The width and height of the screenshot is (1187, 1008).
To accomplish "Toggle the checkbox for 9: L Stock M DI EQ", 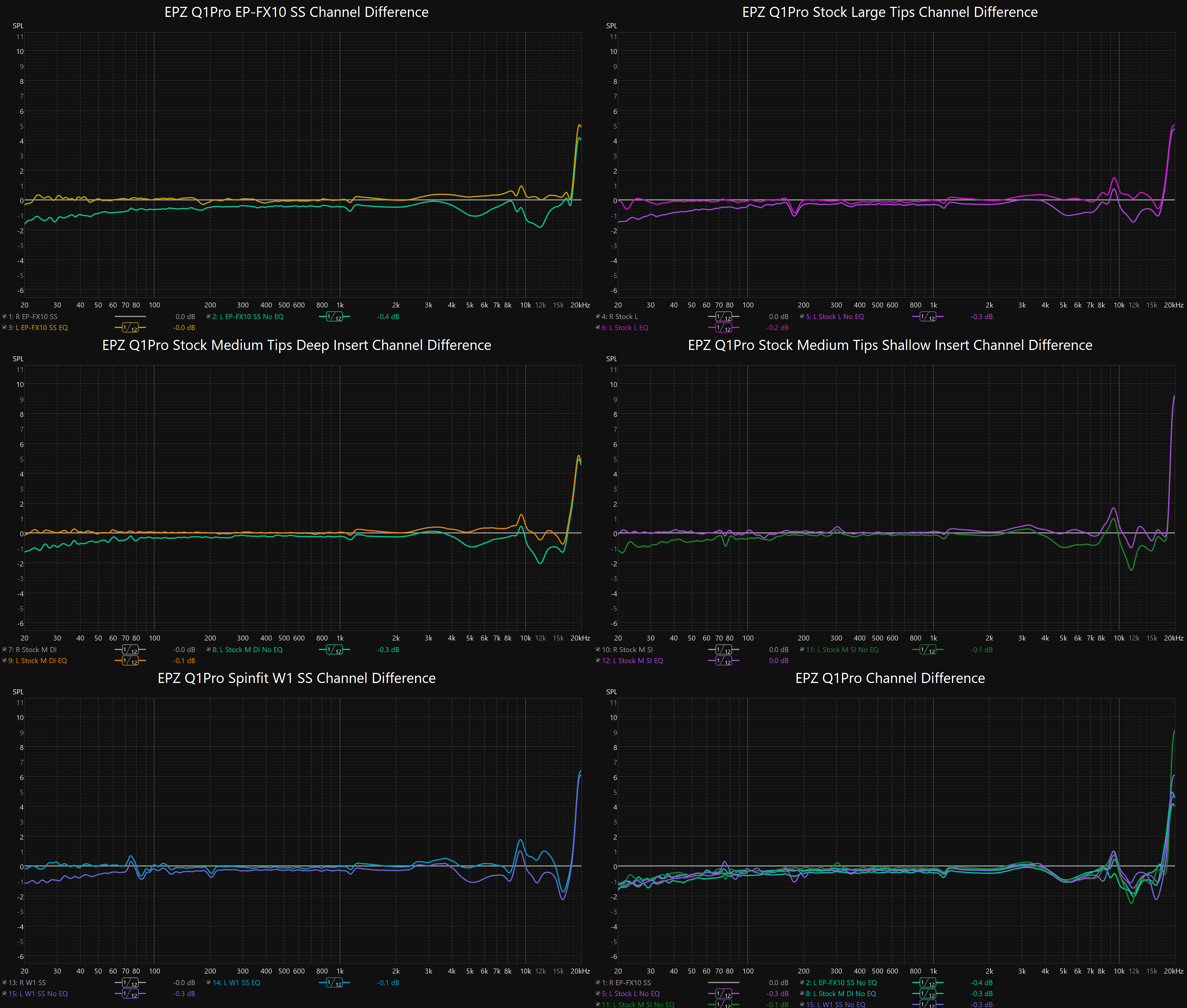I will click(4, 660).
